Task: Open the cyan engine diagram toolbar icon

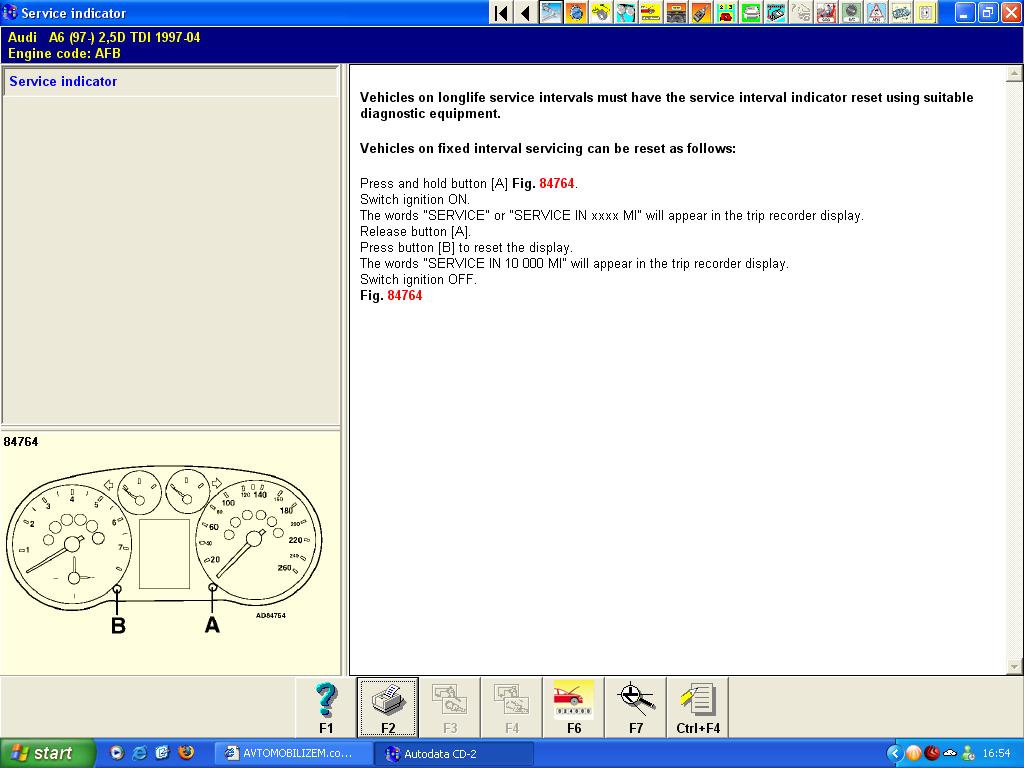Action: (776, 13)
